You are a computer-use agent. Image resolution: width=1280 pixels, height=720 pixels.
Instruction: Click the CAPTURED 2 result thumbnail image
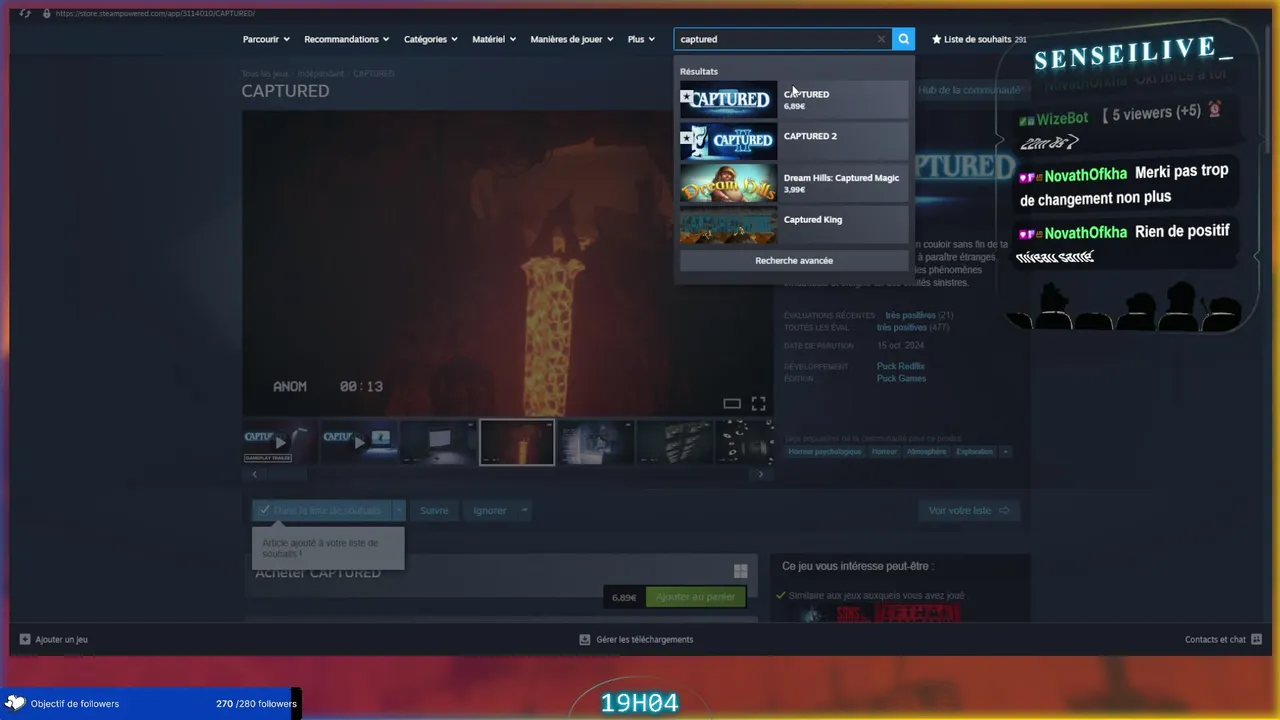tap(728, 141)
